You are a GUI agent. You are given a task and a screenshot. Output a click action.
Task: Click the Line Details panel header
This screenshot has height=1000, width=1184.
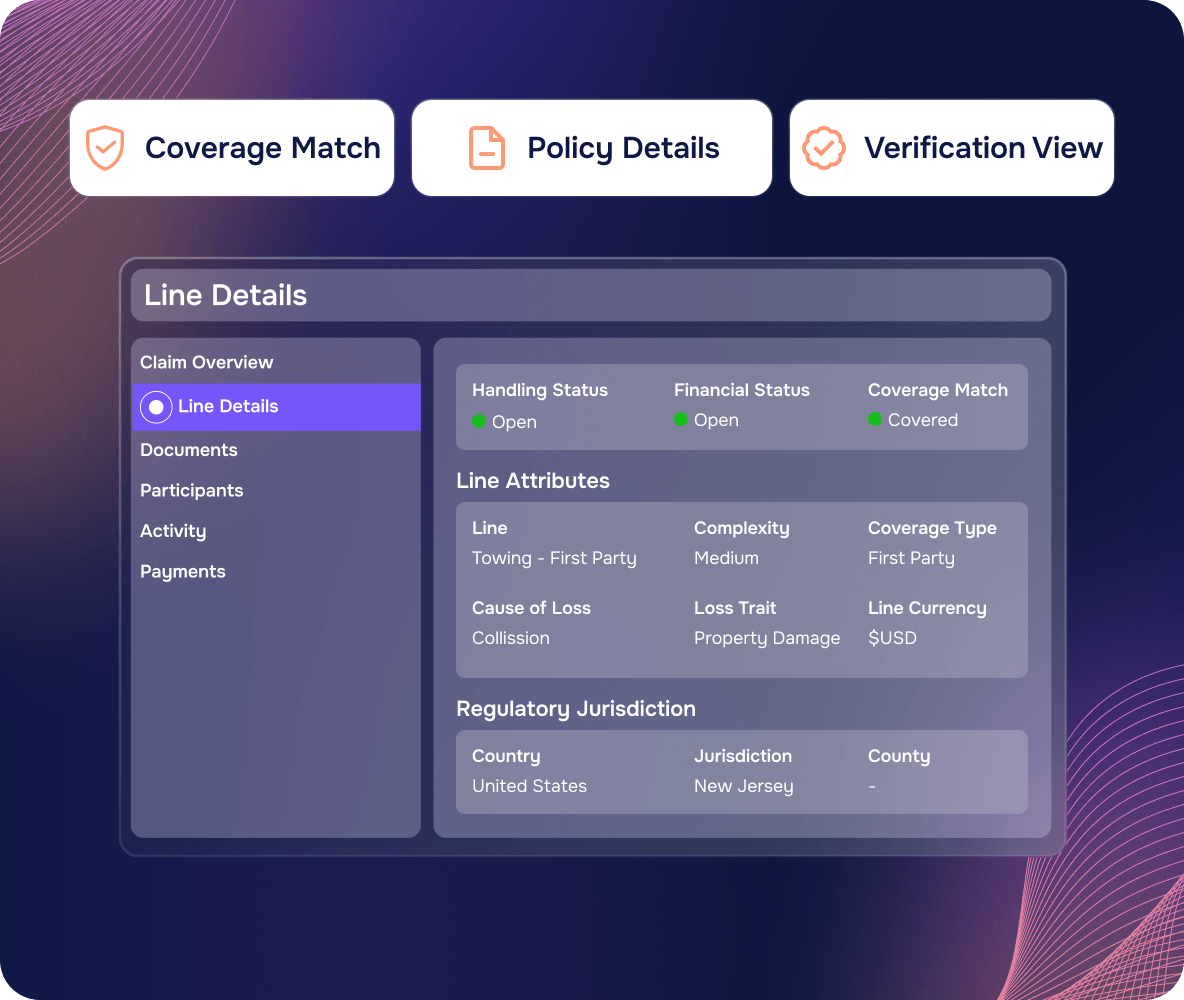[591, 295]
